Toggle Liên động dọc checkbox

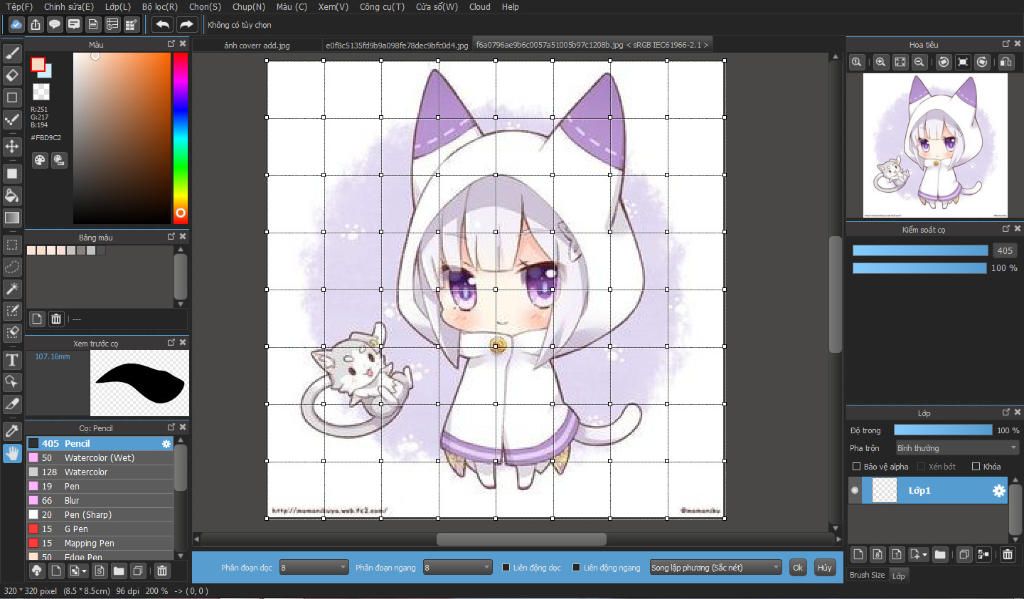(x=505, y=567)
